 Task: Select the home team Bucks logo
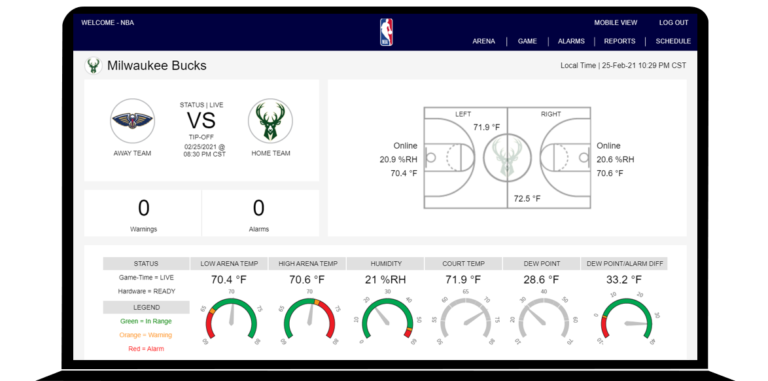(x=270, y=121)
